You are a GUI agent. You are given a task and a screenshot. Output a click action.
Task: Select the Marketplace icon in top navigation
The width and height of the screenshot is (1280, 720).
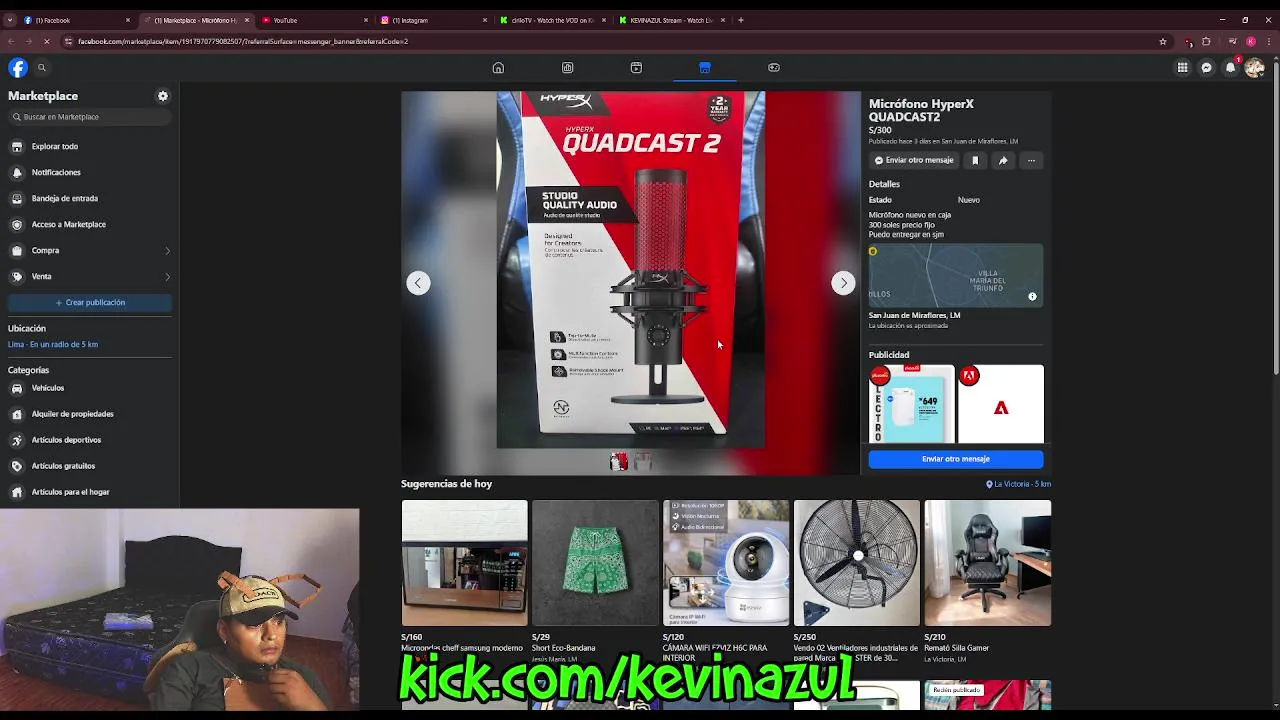tap(705, 67)
